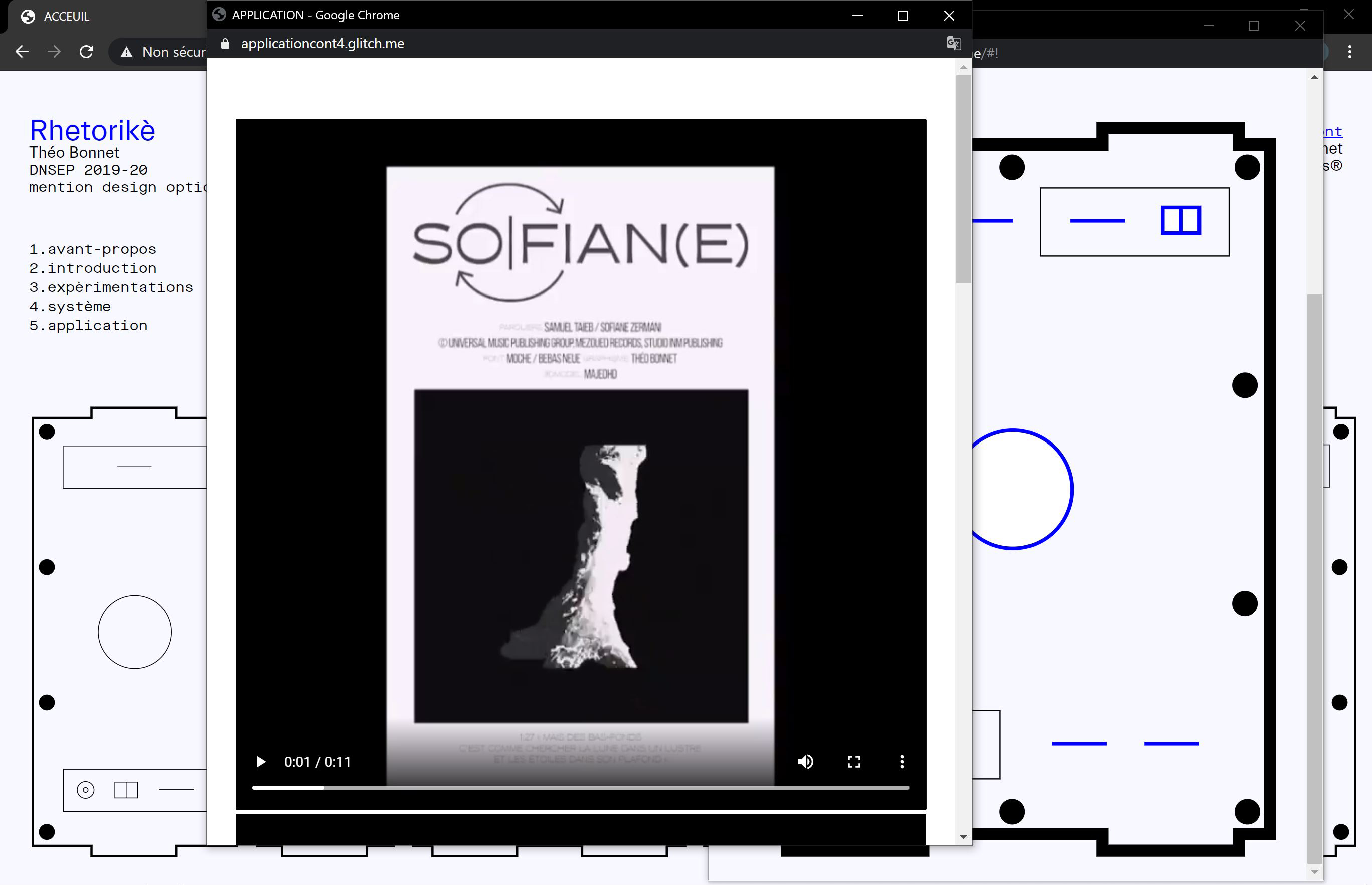
Task: View site info lock icon
Action: point(225,43)
